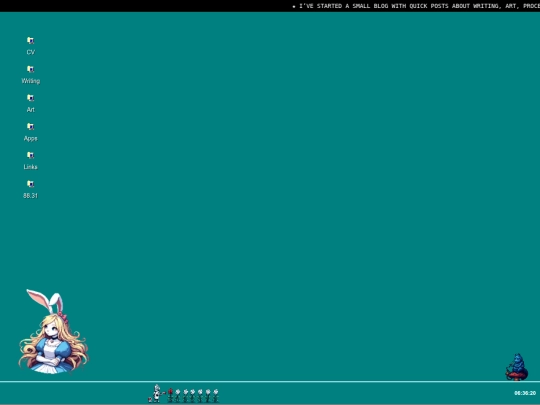Viewport: 540px width, 405px height.
Task: Click the Alice bunny-ears character
Action: pos(53,331)
